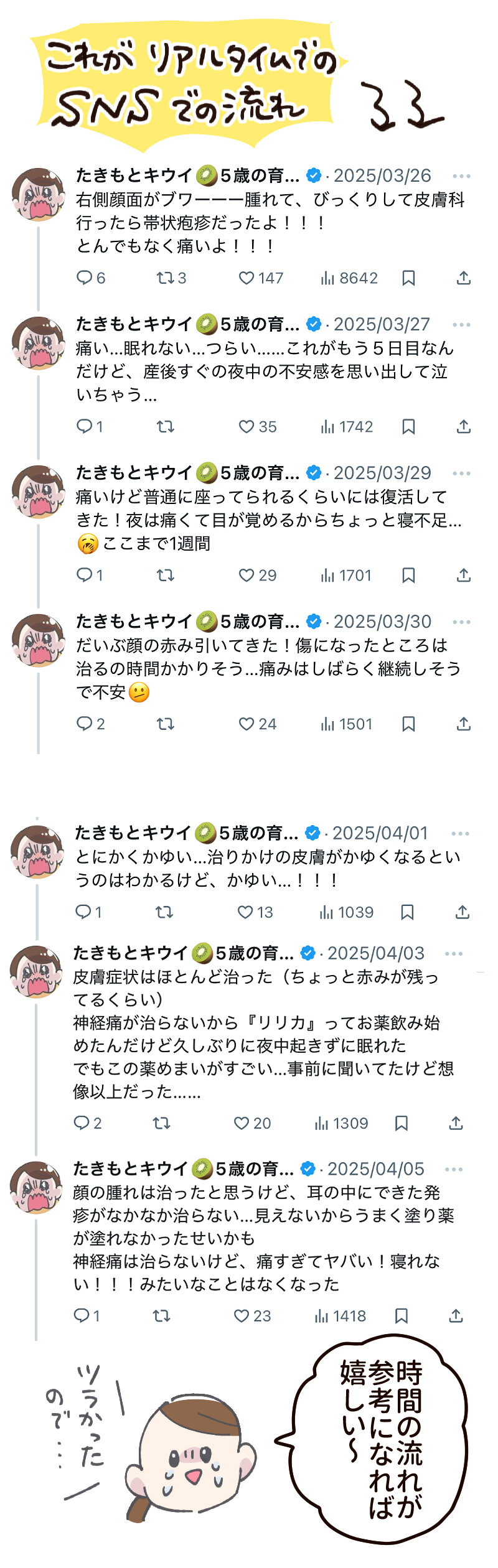Reply to the 2025/03/26 post

pyautogui.click(x=84, y=278)
